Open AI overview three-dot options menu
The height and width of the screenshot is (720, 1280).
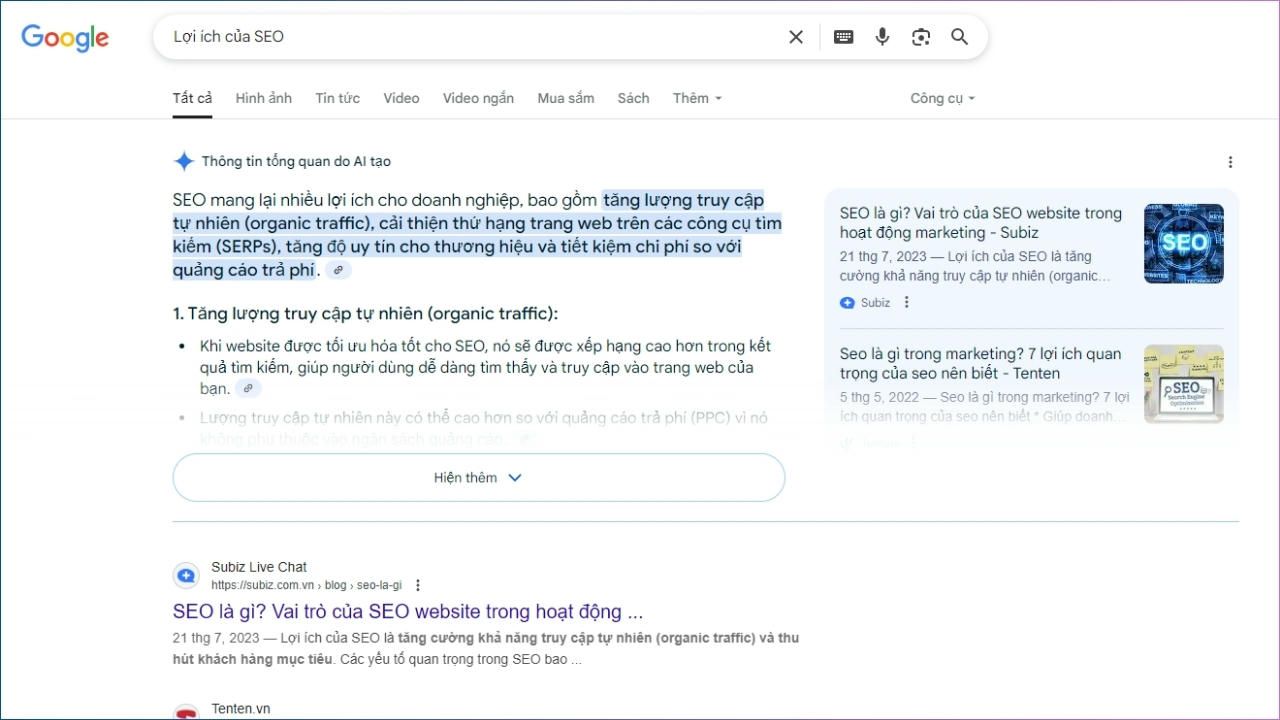pos(1230,162)
